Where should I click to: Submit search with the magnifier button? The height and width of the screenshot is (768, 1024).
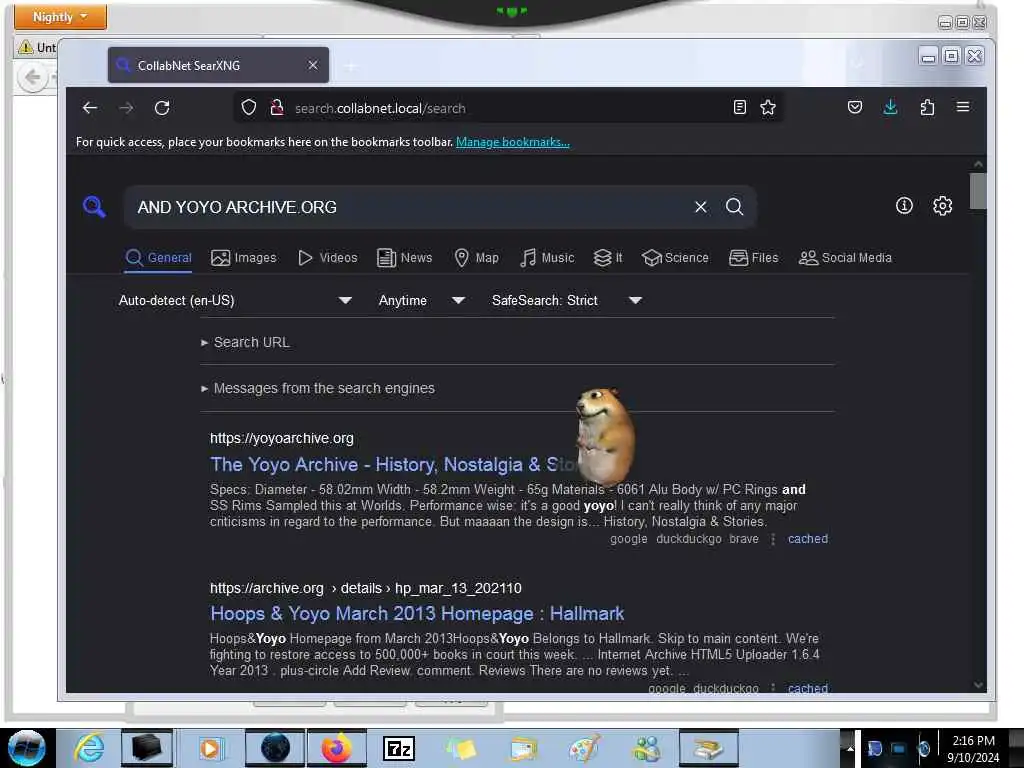point(735,207)
